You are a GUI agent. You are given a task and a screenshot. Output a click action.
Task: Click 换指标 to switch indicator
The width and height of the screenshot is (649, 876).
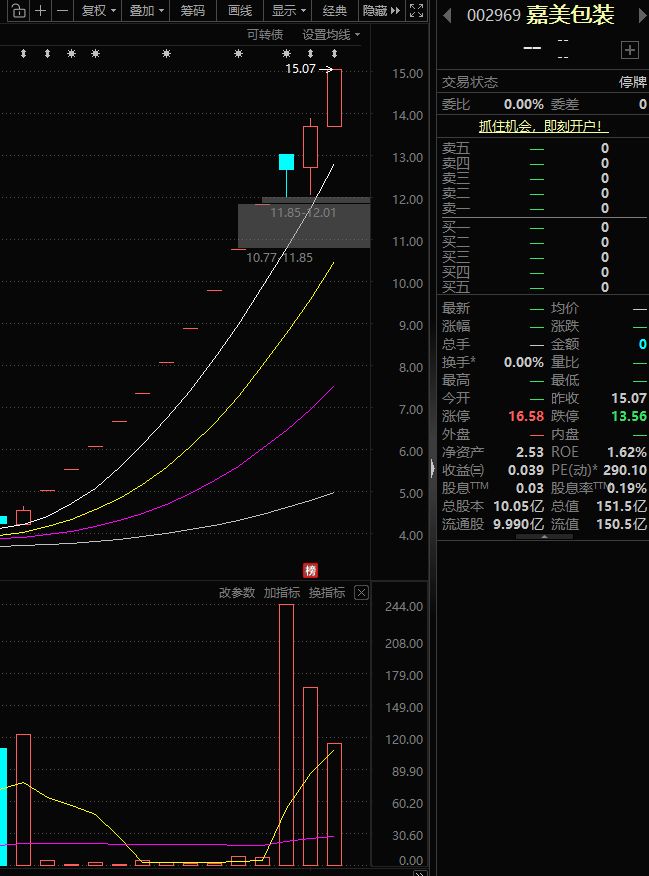pyautogui.click(x=326, y=593)
